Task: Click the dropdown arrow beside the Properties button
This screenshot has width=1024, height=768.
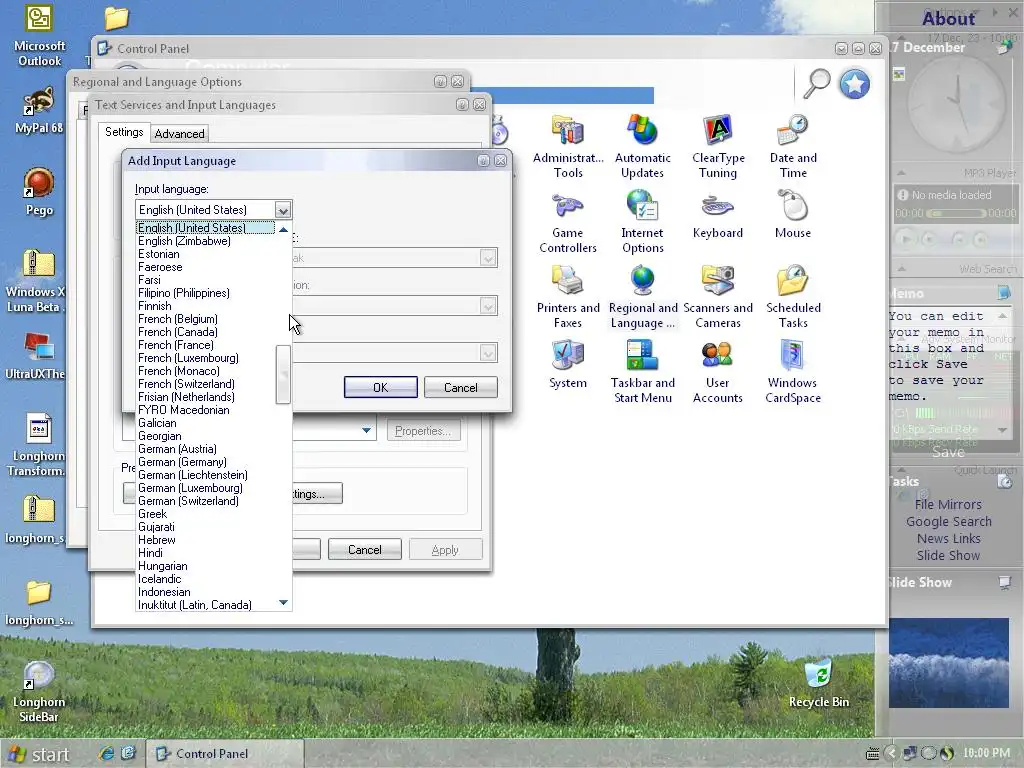Action: click(366, 430)
